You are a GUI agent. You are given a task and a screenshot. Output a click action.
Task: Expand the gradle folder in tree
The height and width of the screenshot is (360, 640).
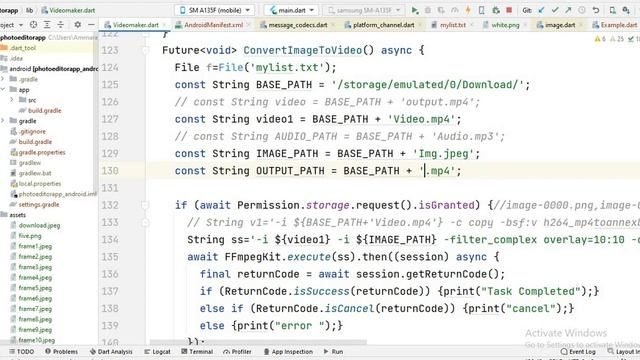pos(3,121)
